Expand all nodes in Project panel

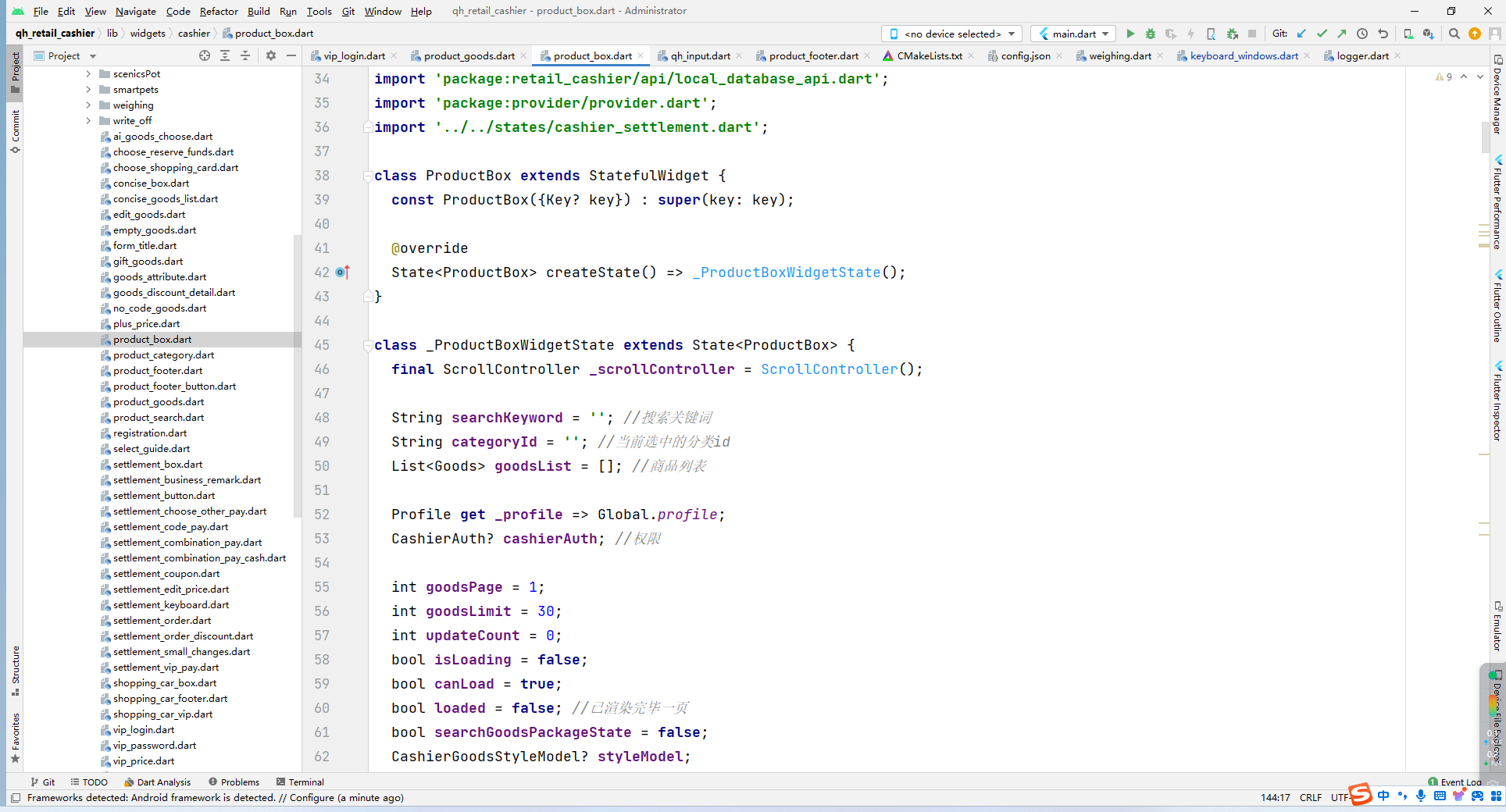[x=225, y=55]
